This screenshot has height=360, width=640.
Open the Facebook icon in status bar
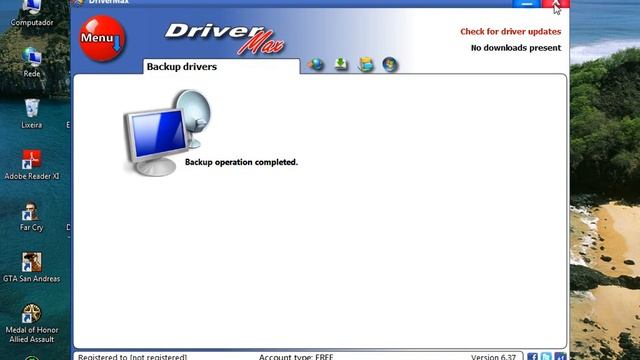click(532, 357)
